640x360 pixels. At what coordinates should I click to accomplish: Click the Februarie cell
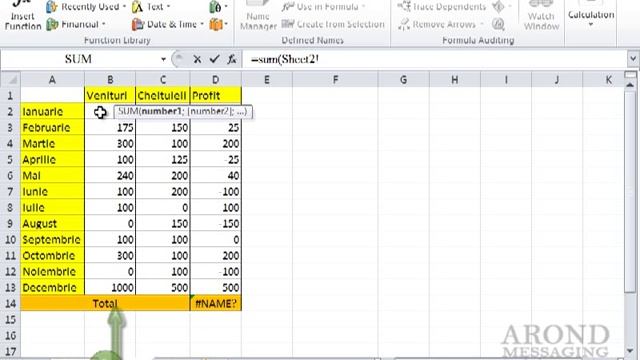point(52,127)
